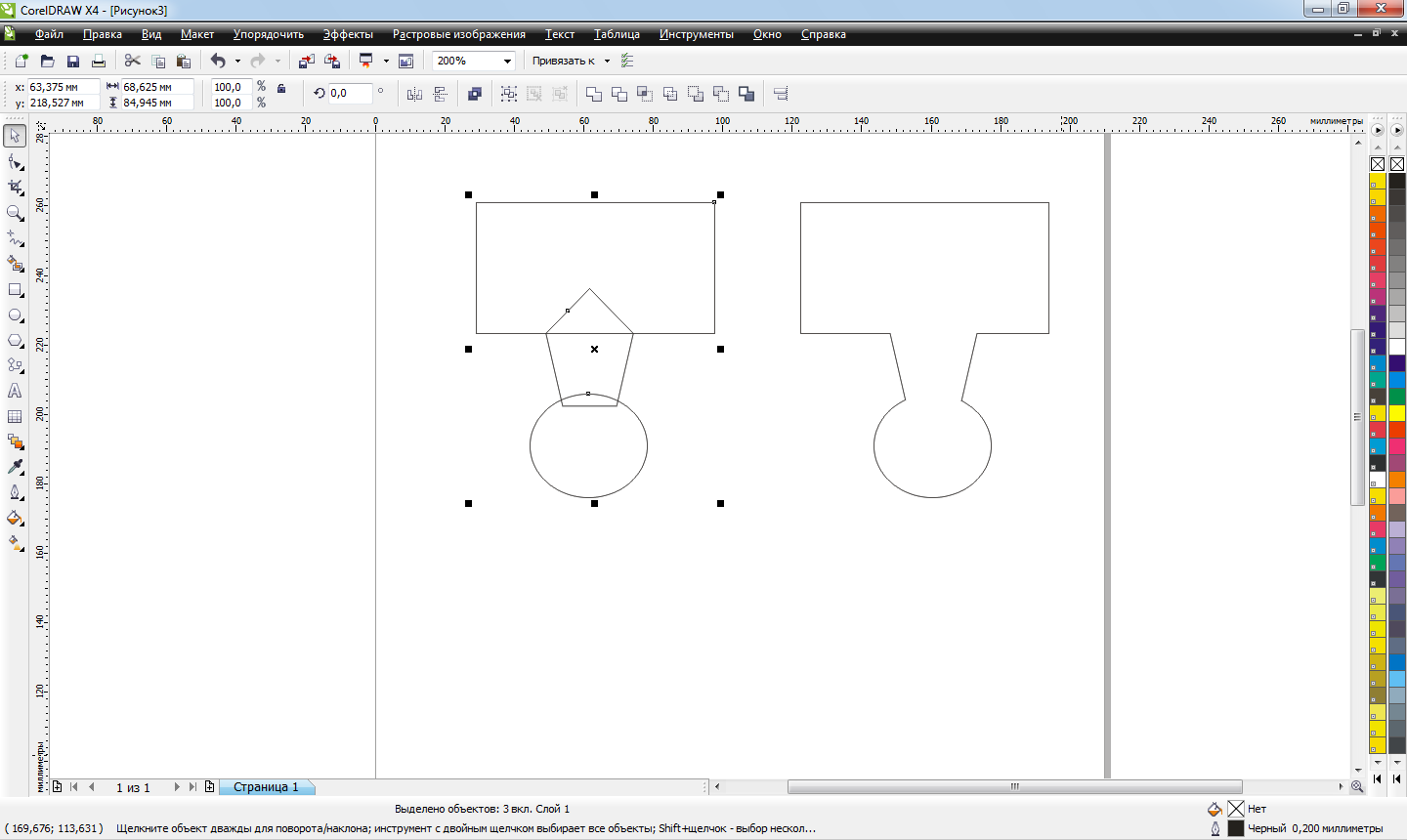The image size is (1407, 840).
Task: Click the Group objects button
Action: point(509,94)
